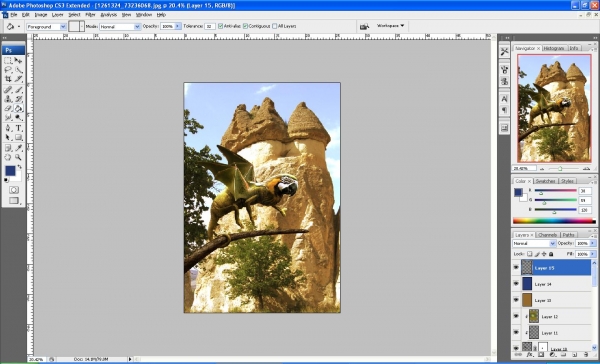Toggle the Contiguous checkbox
The width and height of the screenshot is (600, 364).
245,26
